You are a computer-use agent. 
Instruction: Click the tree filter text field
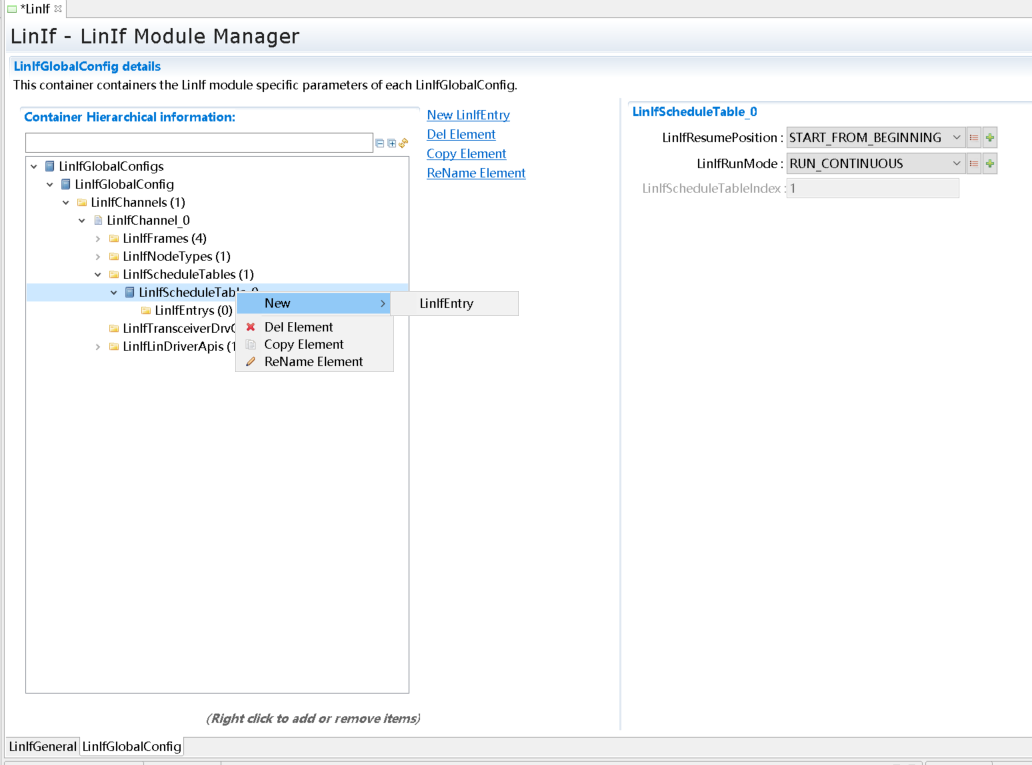[198, 143]
